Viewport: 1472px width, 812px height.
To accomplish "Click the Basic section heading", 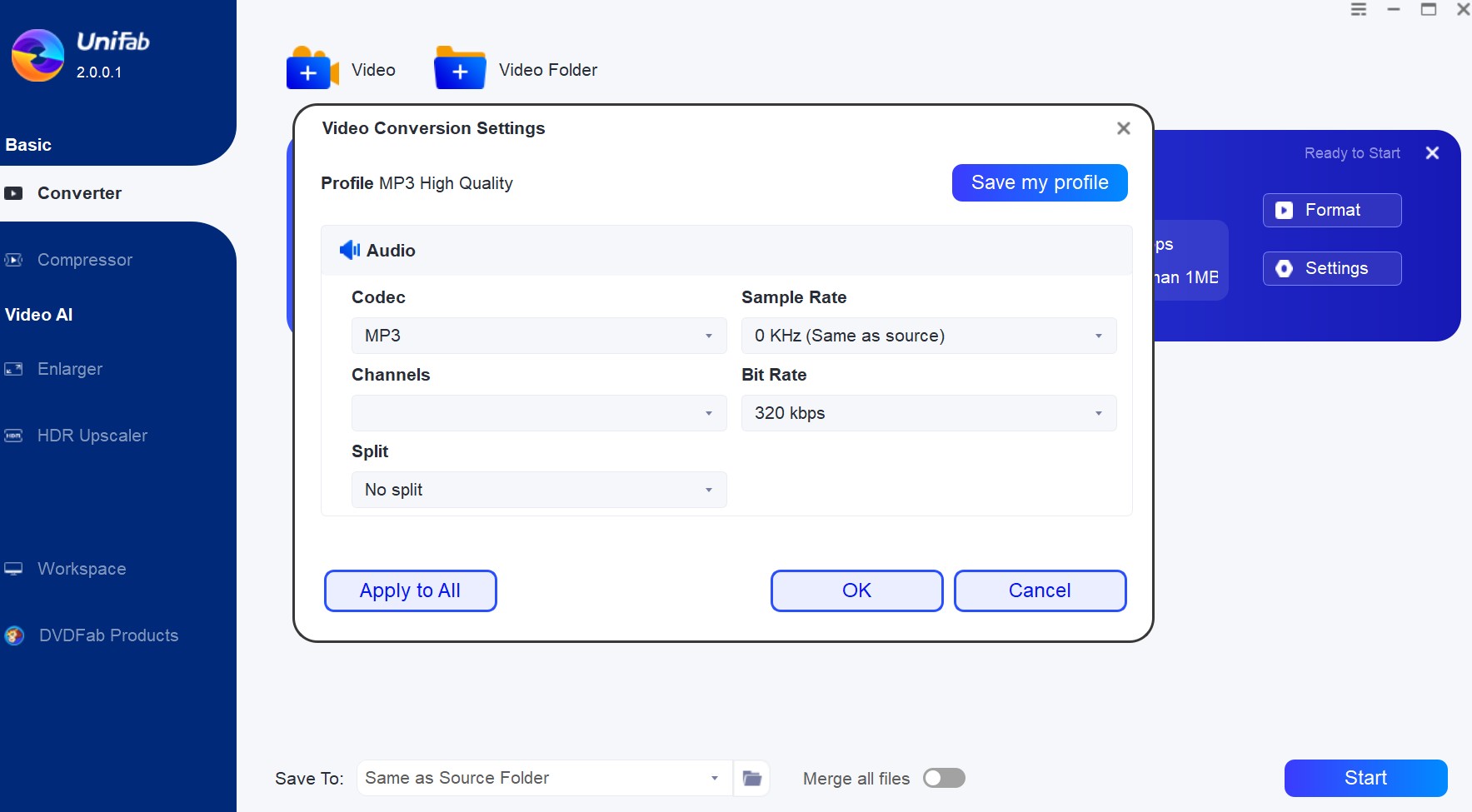I will pos(28,145).
